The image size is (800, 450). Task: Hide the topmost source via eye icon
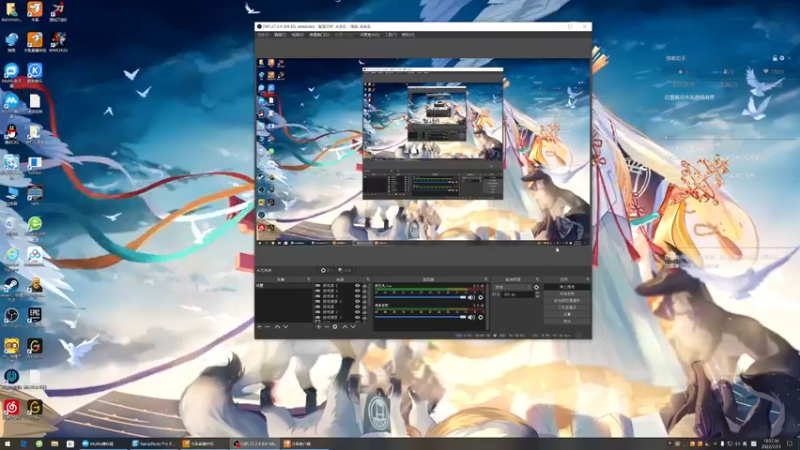pyautogui.click(x=358, y=286)
